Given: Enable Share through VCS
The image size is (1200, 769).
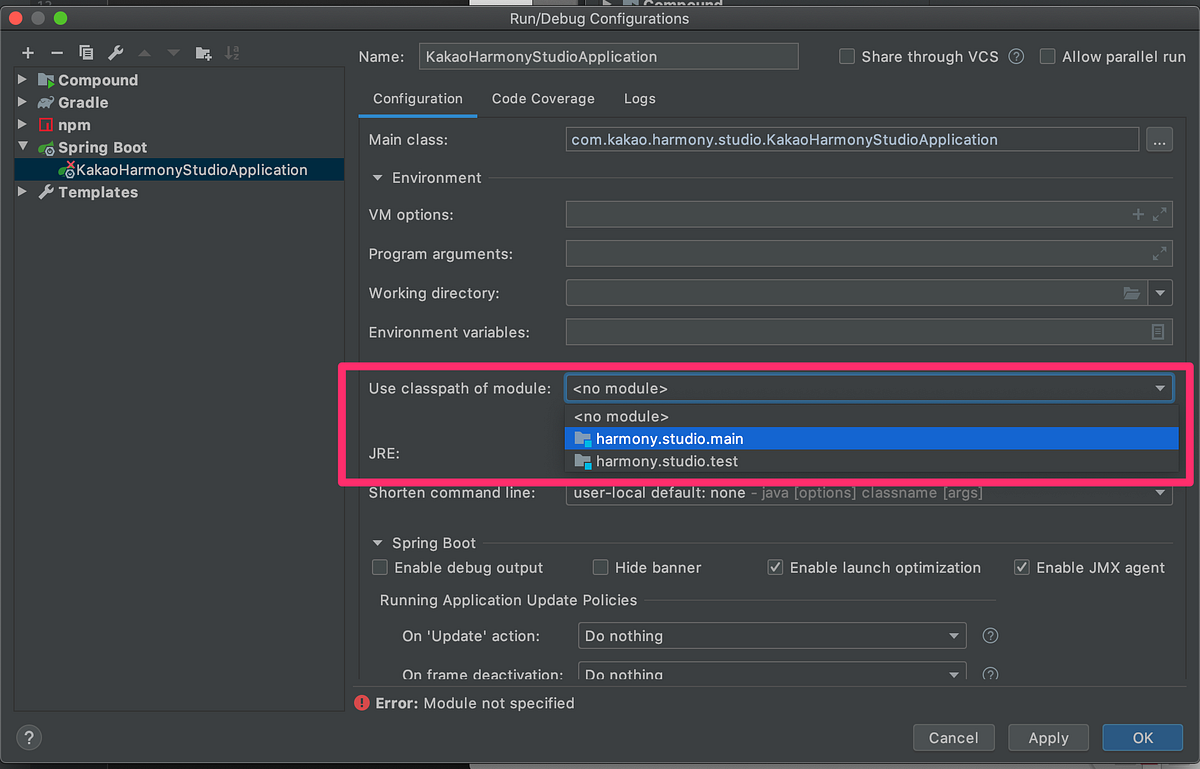Looking at the screenshot, I should click(x=845, y=57).
